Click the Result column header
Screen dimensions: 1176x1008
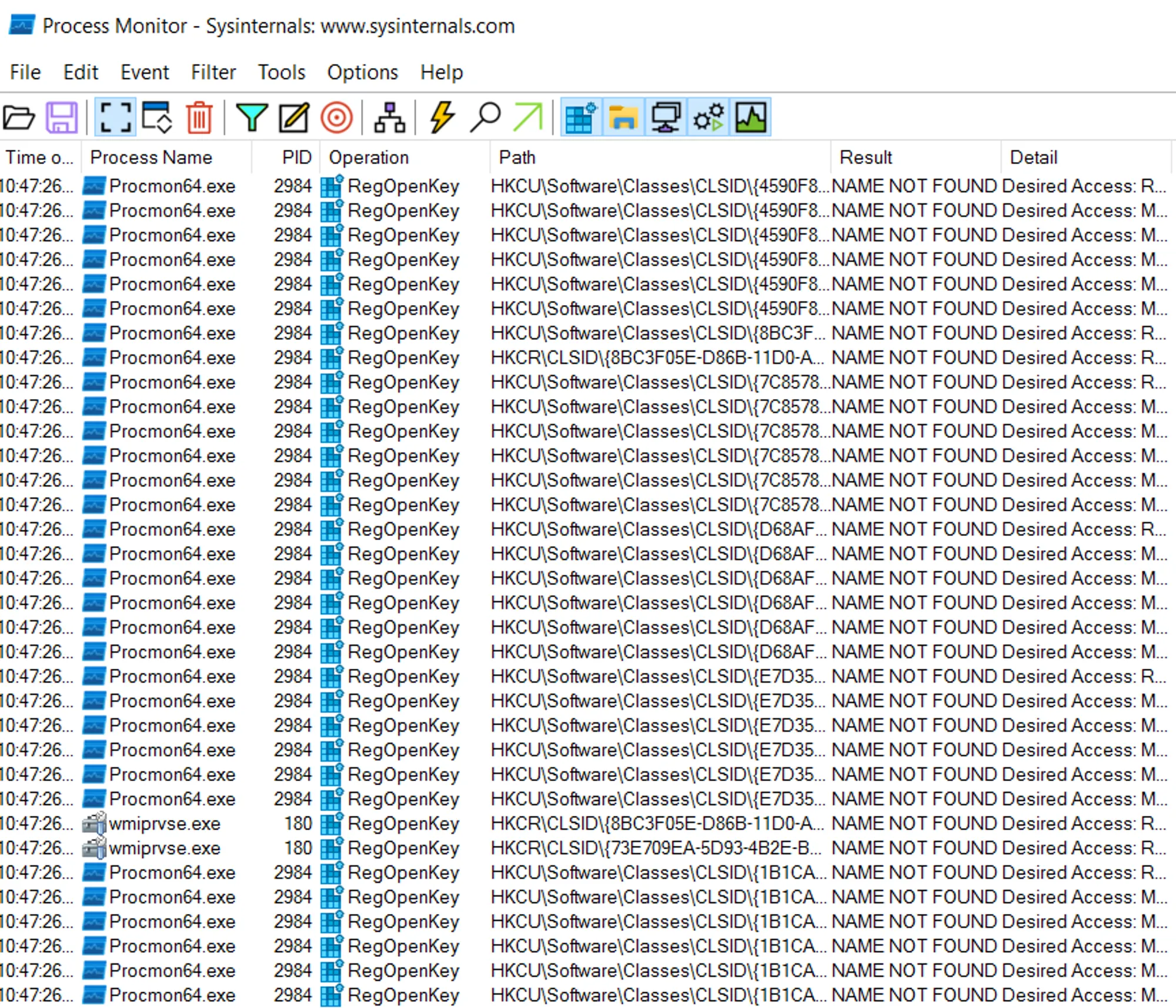click(916, 158)
